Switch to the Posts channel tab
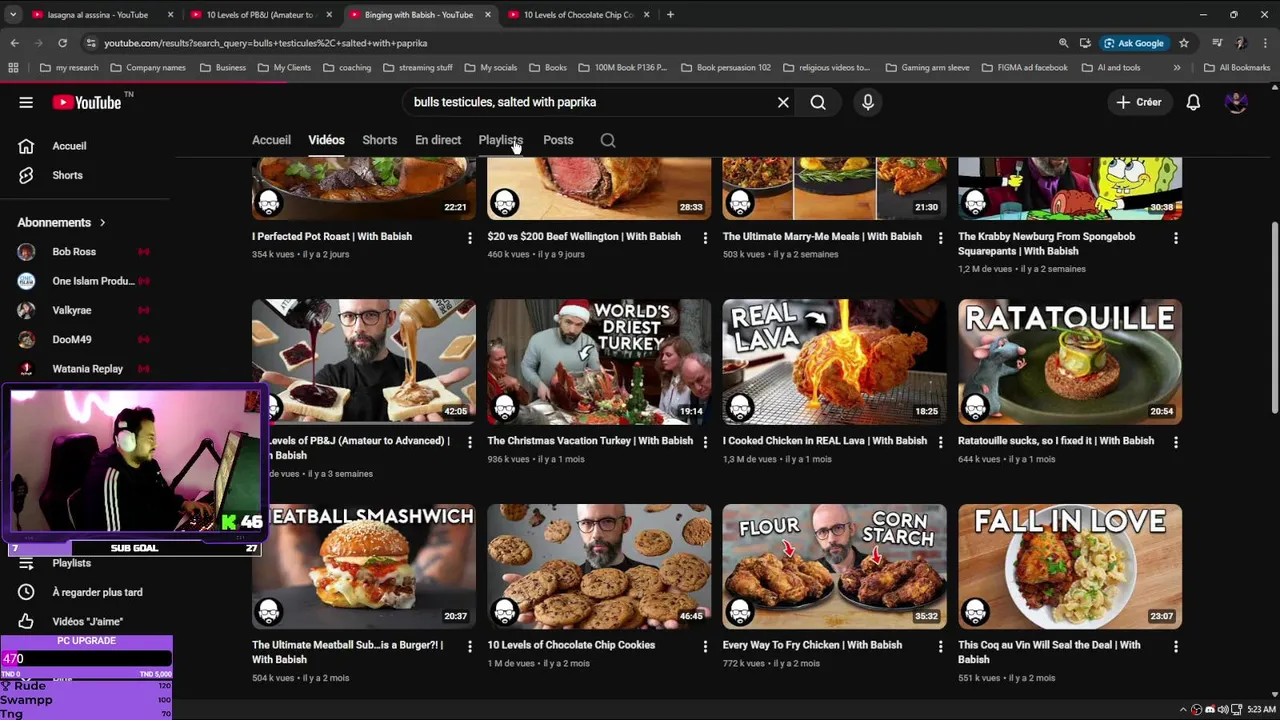Screen dimensions: 1280x720 [x=558, y=140]
